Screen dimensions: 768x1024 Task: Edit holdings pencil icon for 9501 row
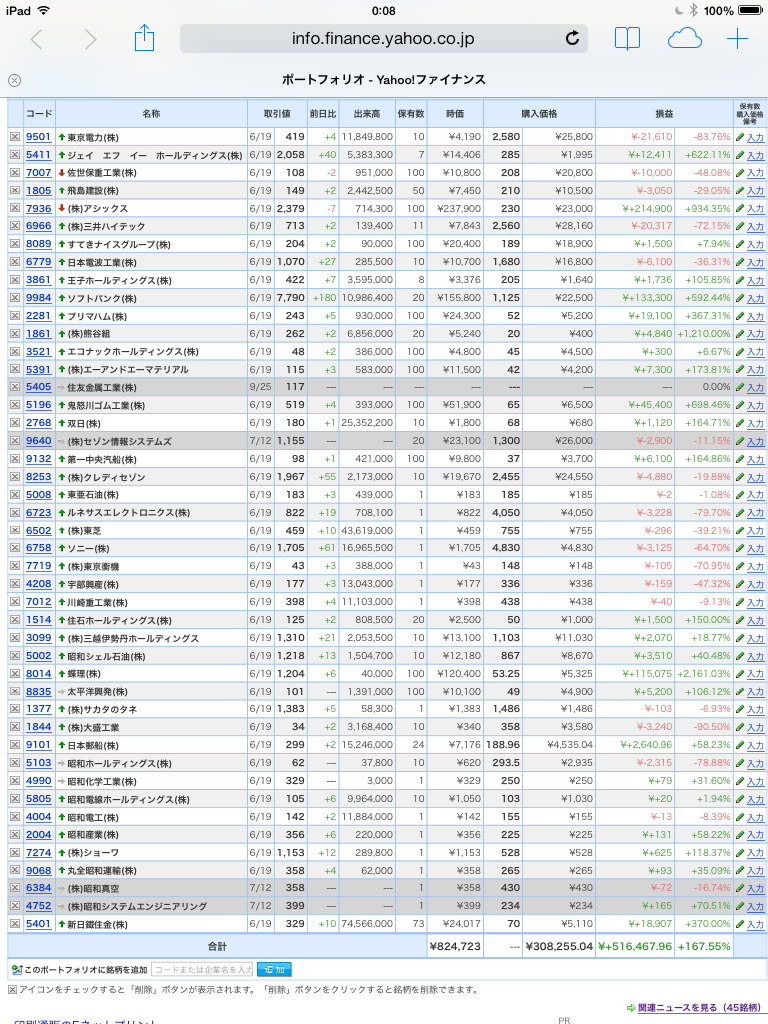pos(740,137)
